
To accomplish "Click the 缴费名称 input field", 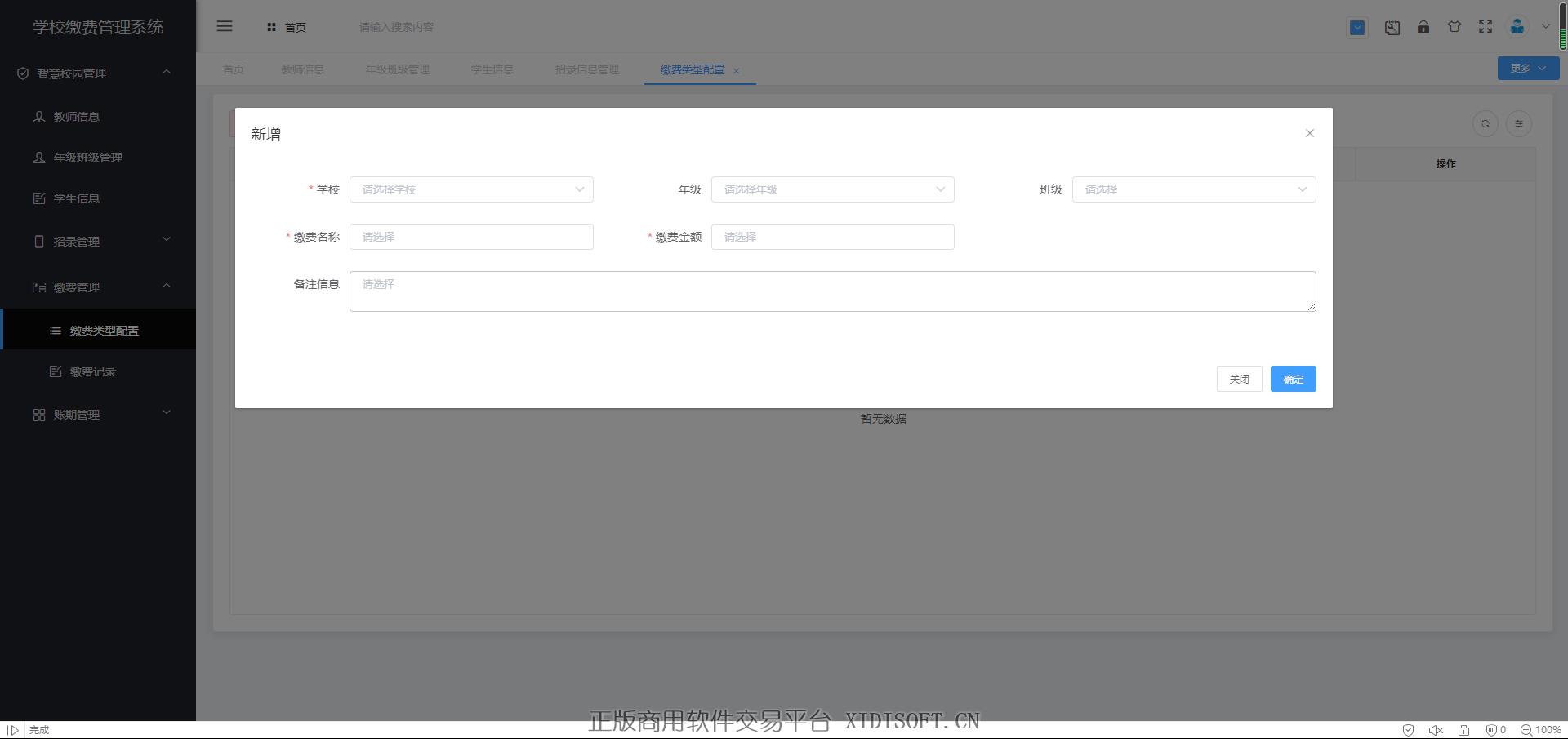I will coord(471,237).
